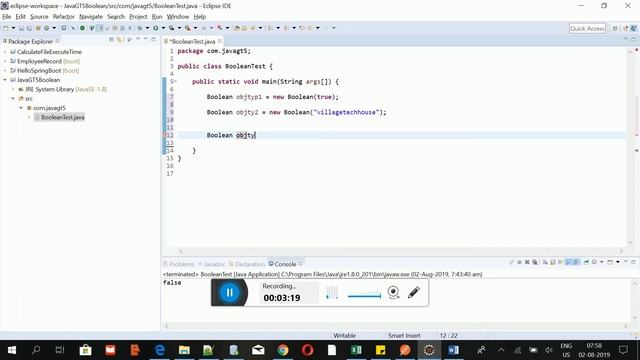
Task: Expand the HelloSpringBoot project
Action: pyautogui.click(x=5, y=71)
